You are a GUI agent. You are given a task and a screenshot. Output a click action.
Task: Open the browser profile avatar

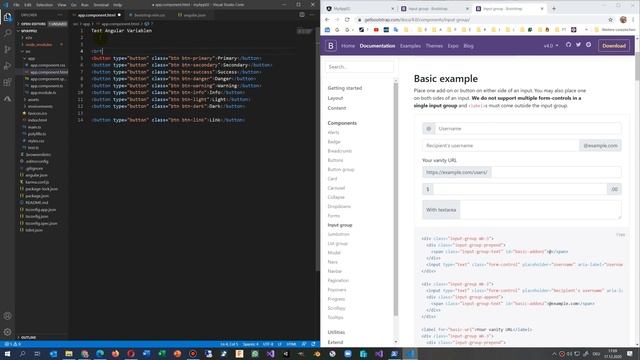pos(623,20)
